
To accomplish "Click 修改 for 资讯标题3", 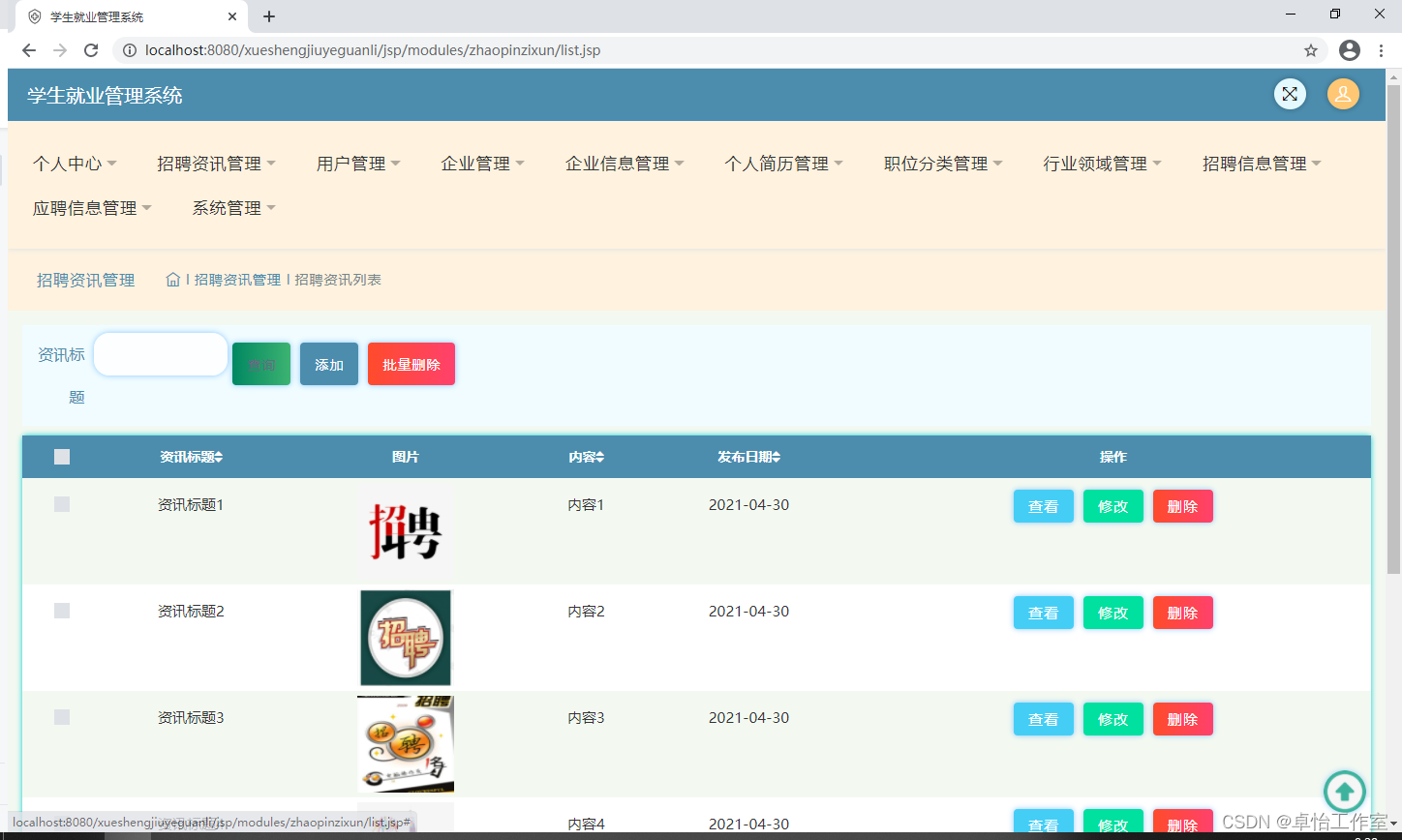I will click(1113, 719).
